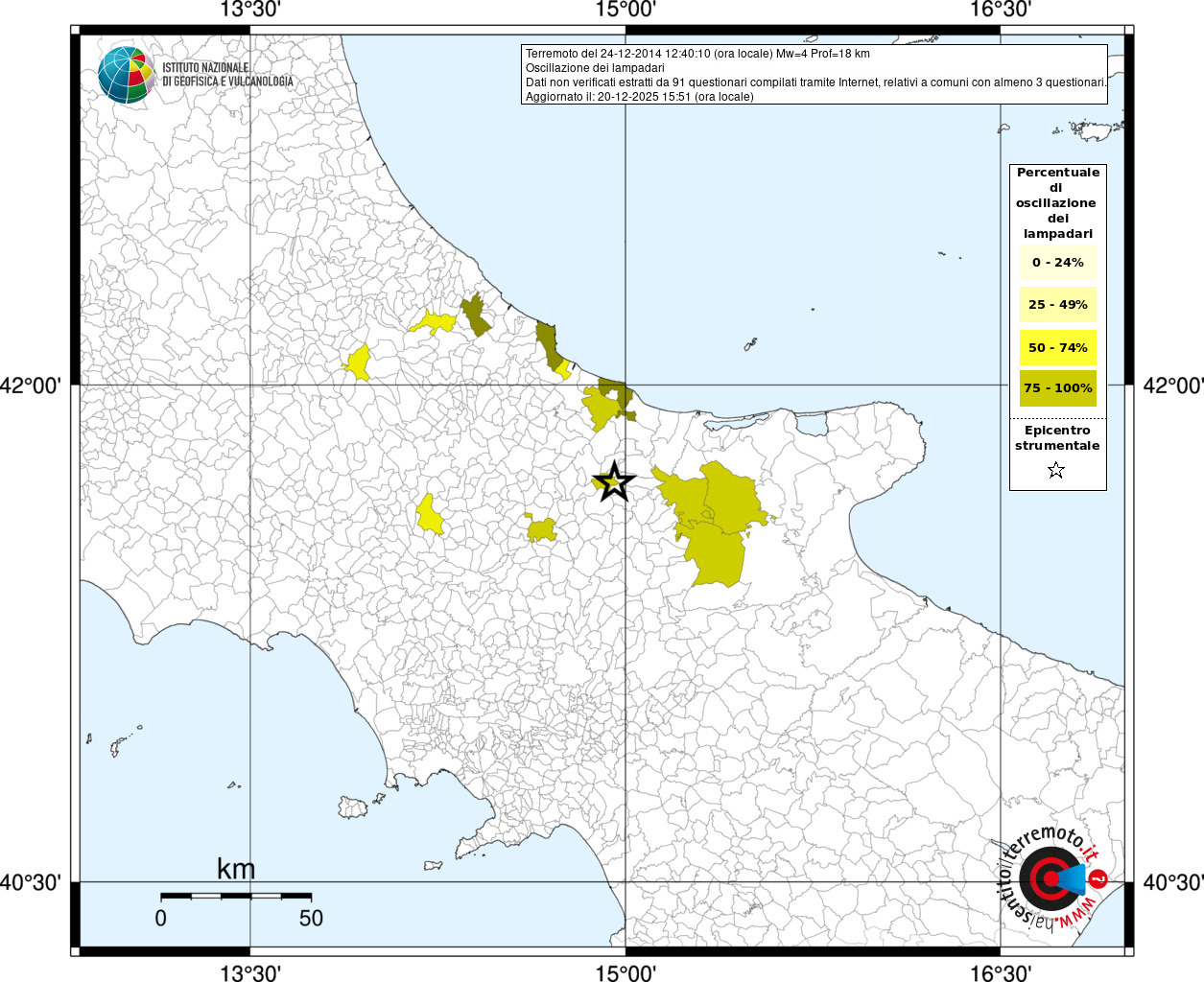Click the "Percentuale di oscillazione" legend title
This screenshot has height=982, width=1204.
tap(1057, 202)
